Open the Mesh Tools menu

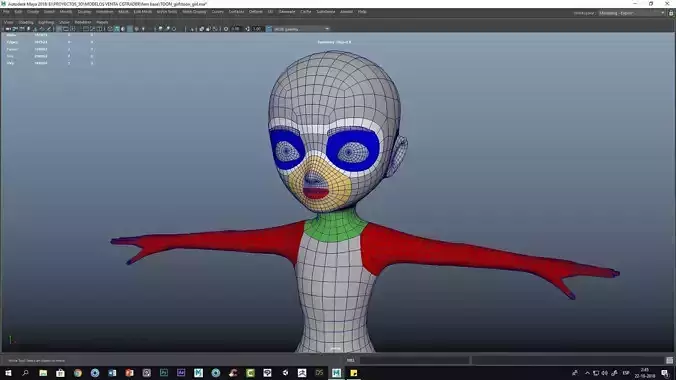(167, 12)
